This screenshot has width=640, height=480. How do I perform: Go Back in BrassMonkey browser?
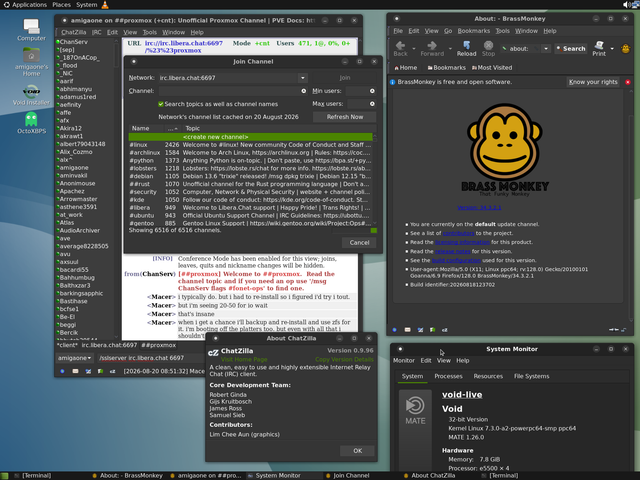tap(400, 48)
